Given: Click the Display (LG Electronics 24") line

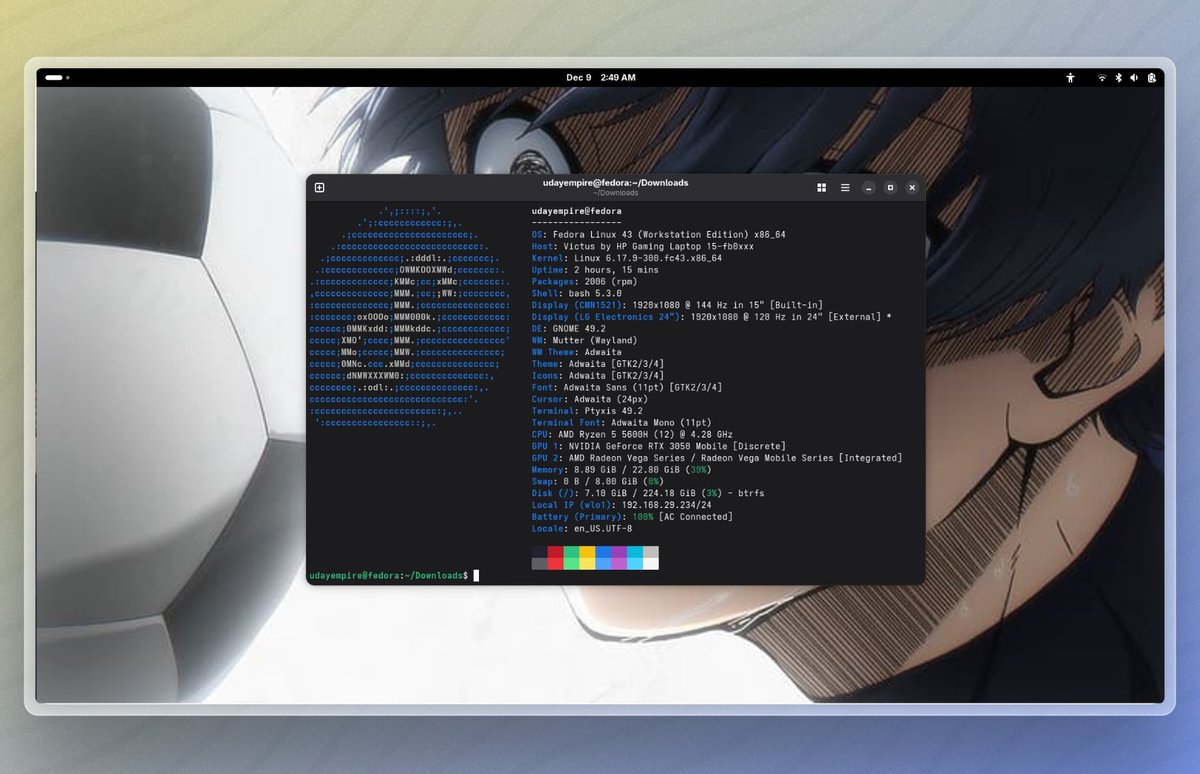Looking at the screenshot, I should 712,317.
